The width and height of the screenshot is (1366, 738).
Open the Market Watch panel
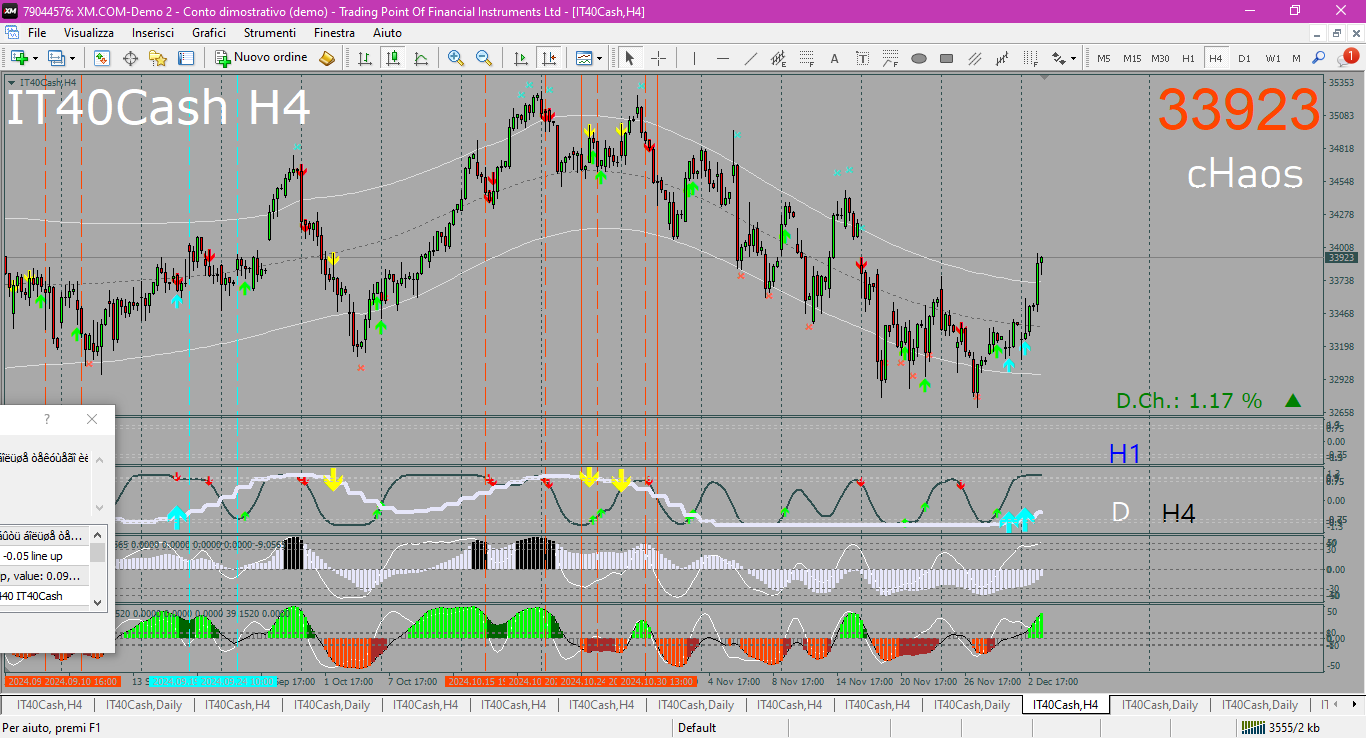click(x=102, y=58)
